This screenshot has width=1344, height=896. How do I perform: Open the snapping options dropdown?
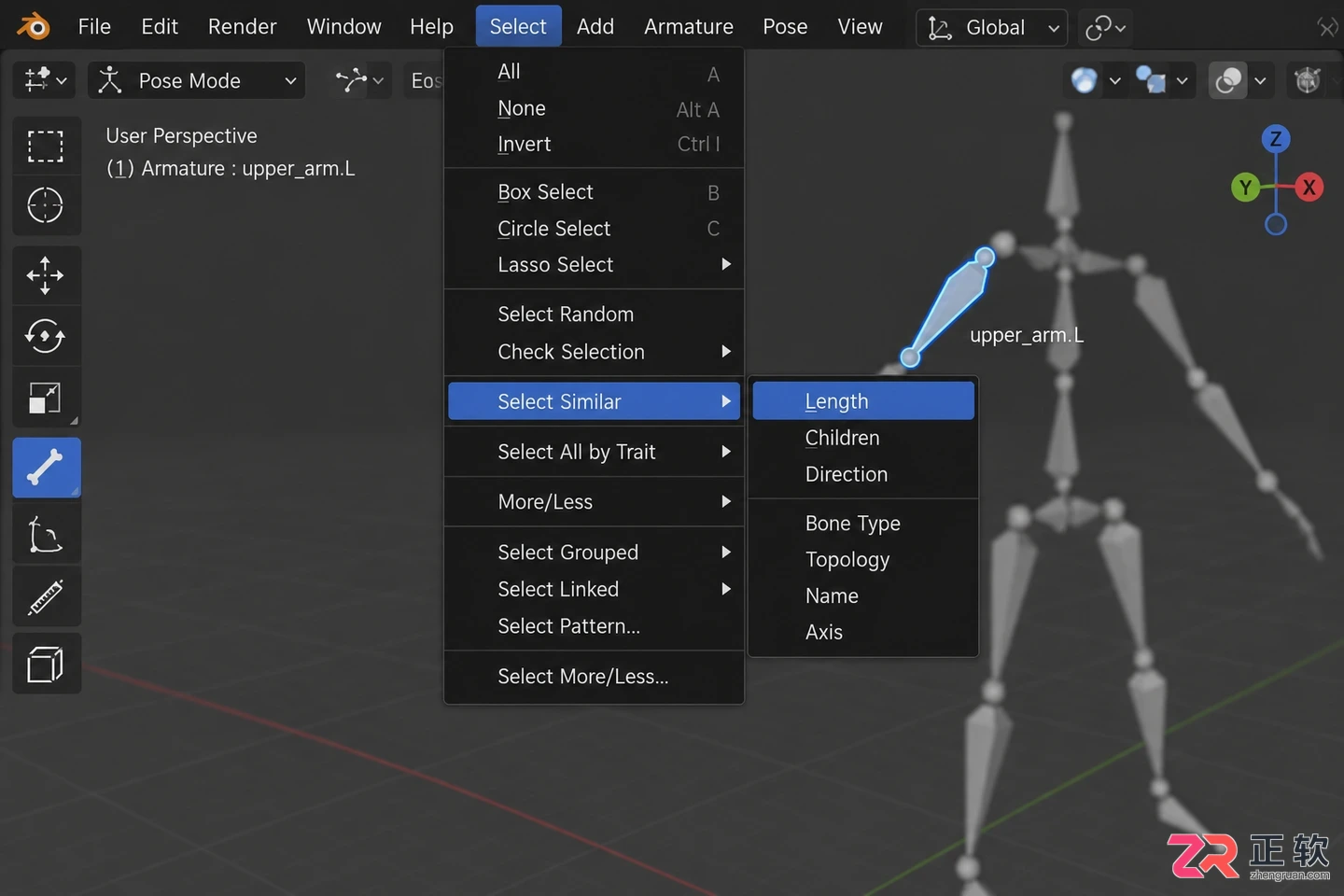[1105, 28]
